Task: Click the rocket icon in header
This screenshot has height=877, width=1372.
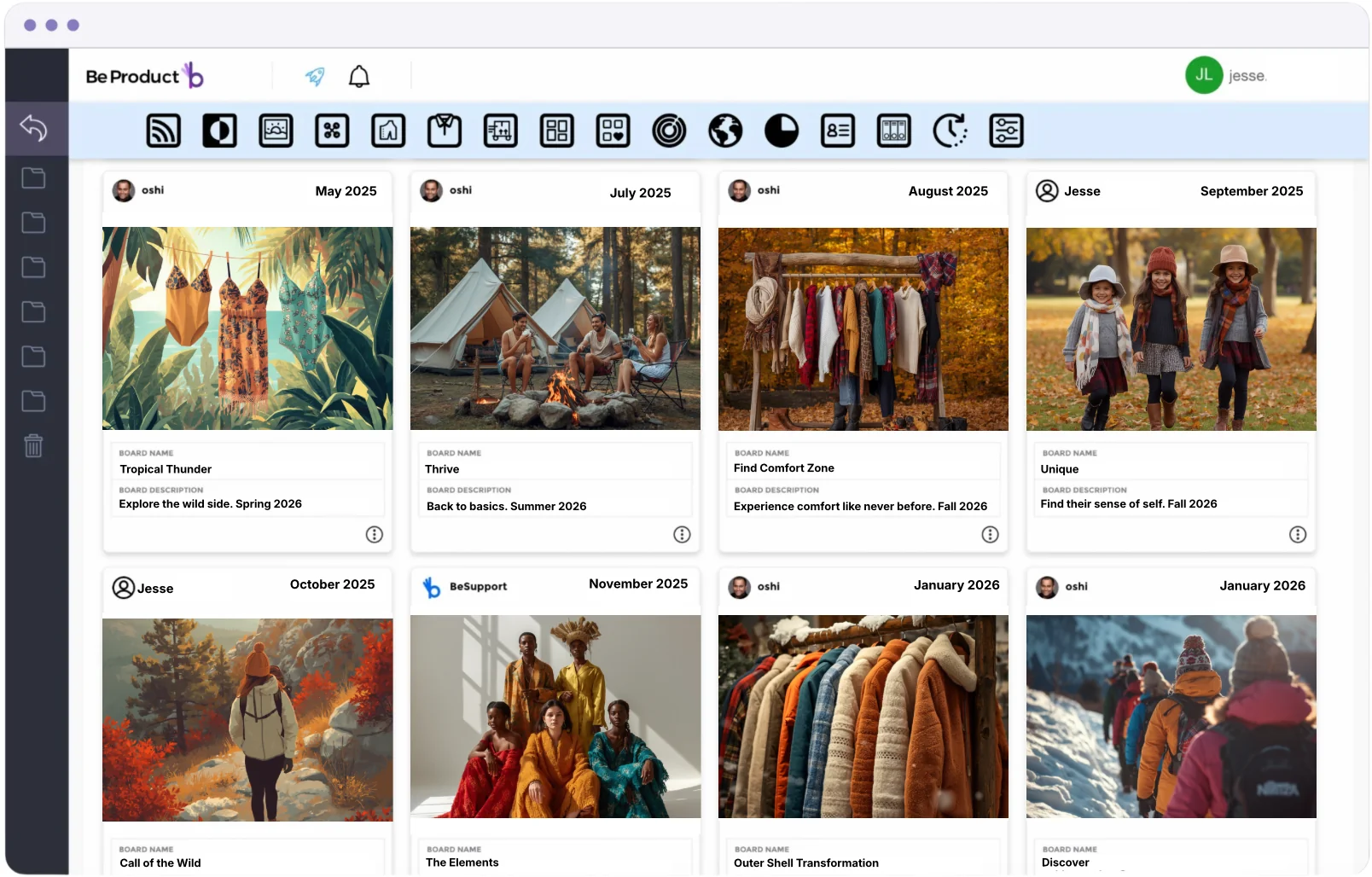Action: [x=315, y=77]
